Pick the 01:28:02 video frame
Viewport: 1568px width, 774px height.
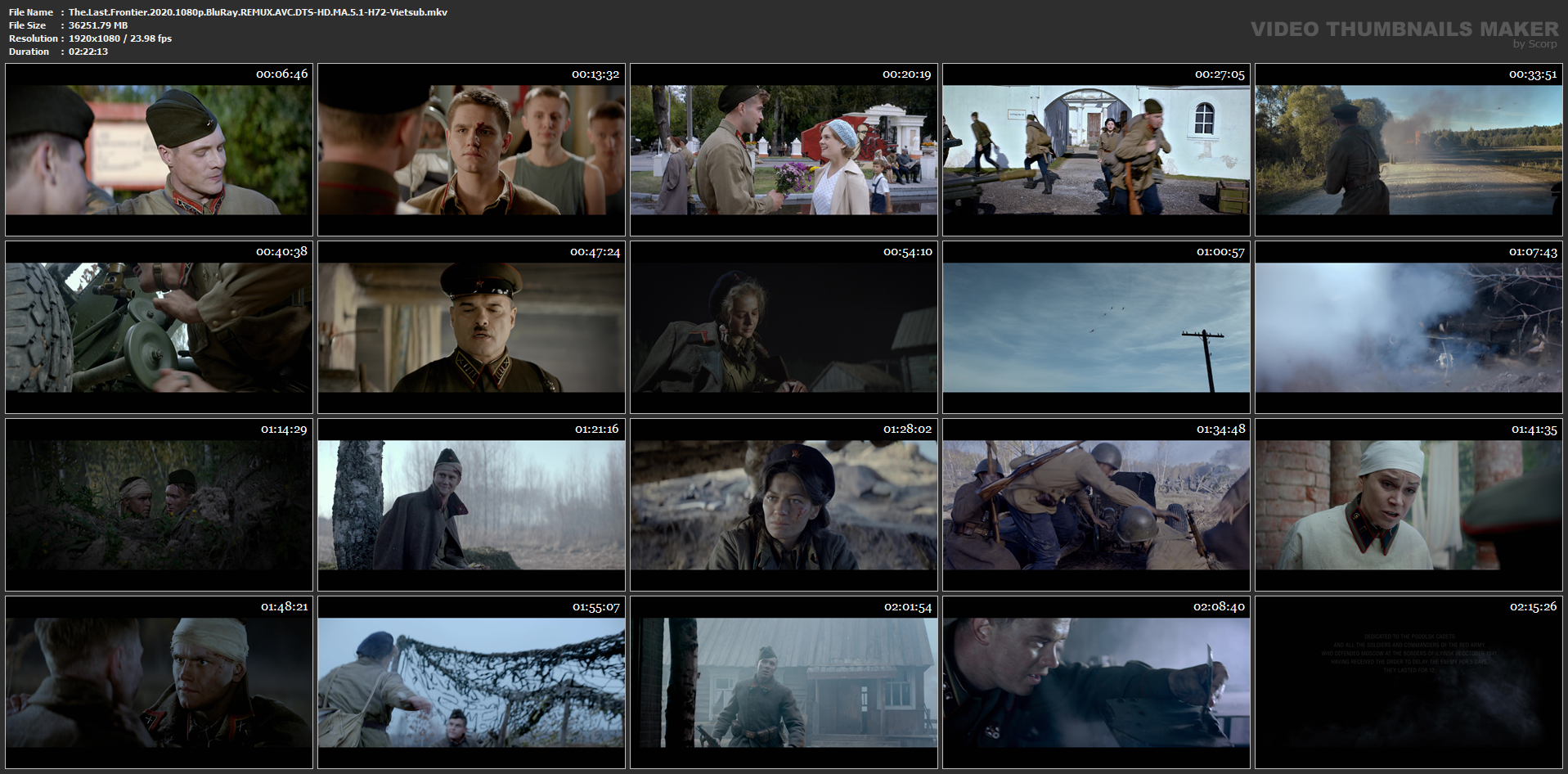click(784, 505)
